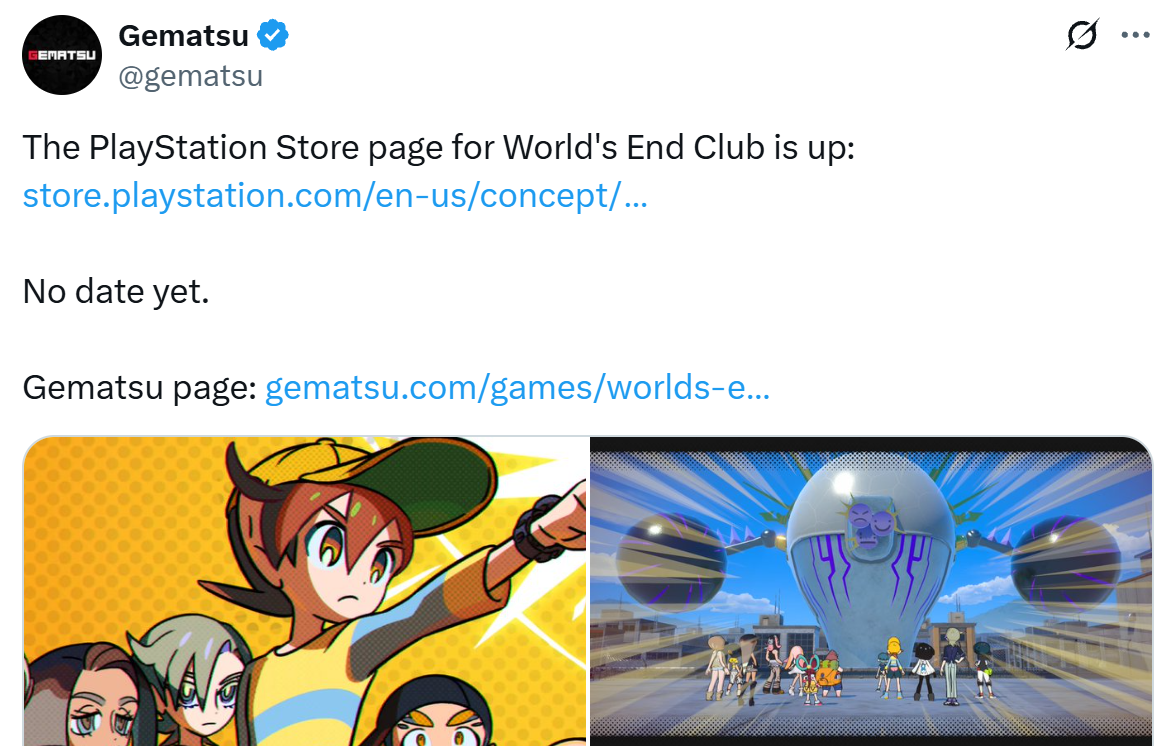
Task: Click the "No date yet." text
Action: (116, 291)
